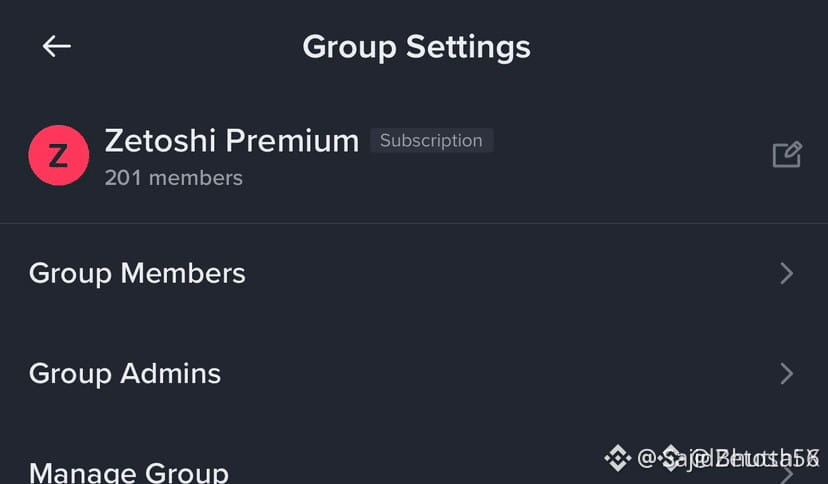Open the Group Members list
Screen dimensions: 828x484
[x=414, y=273]
